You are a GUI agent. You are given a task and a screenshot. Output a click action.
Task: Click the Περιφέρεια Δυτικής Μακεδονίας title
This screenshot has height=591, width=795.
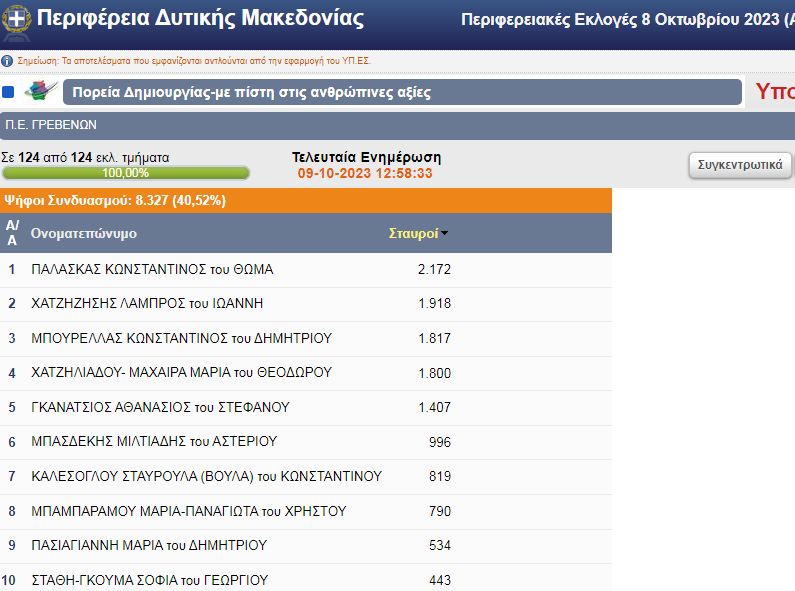[200, 19]
